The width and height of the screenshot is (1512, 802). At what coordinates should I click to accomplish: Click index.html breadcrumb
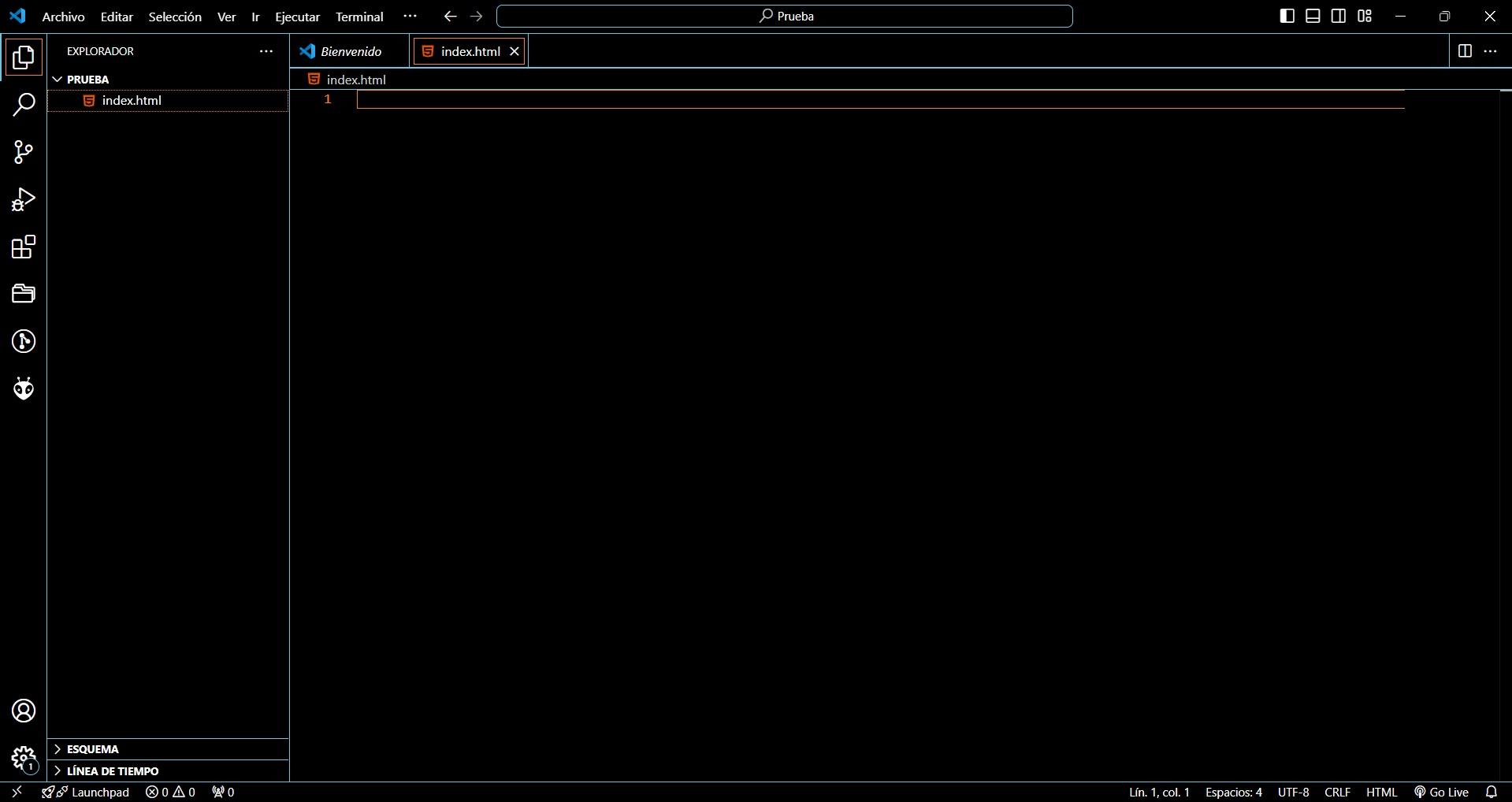[347, 80]
